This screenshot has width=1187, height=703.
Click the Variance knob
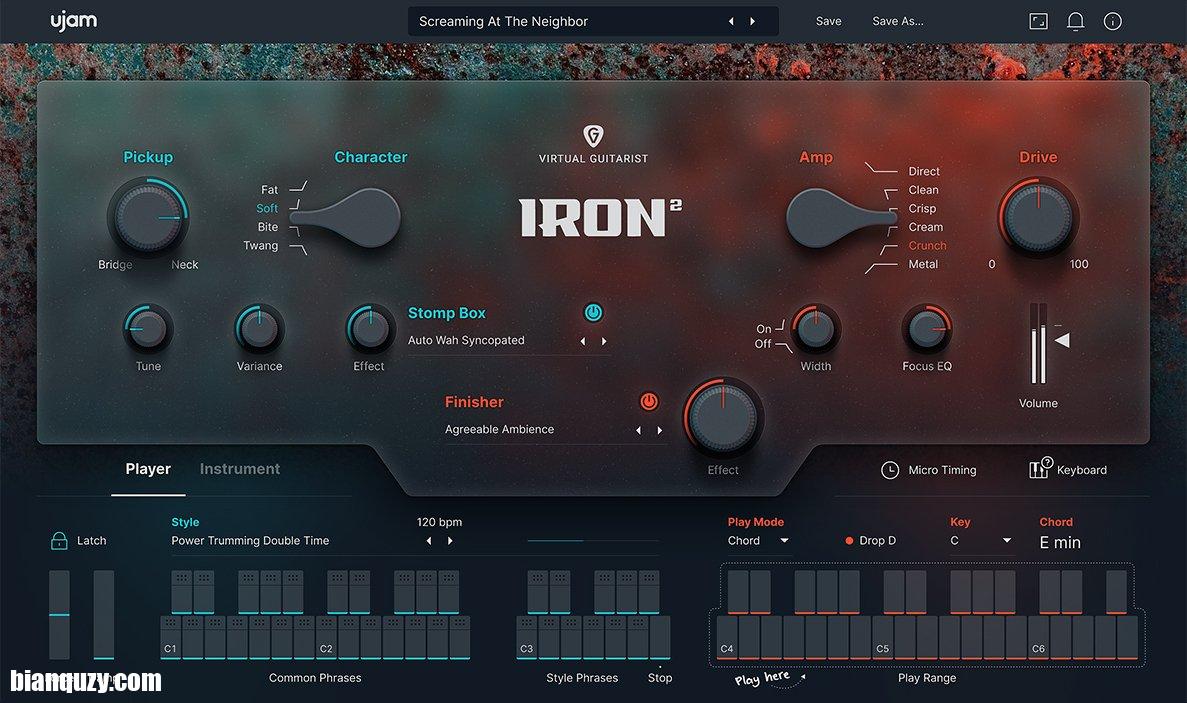(259, 328)
